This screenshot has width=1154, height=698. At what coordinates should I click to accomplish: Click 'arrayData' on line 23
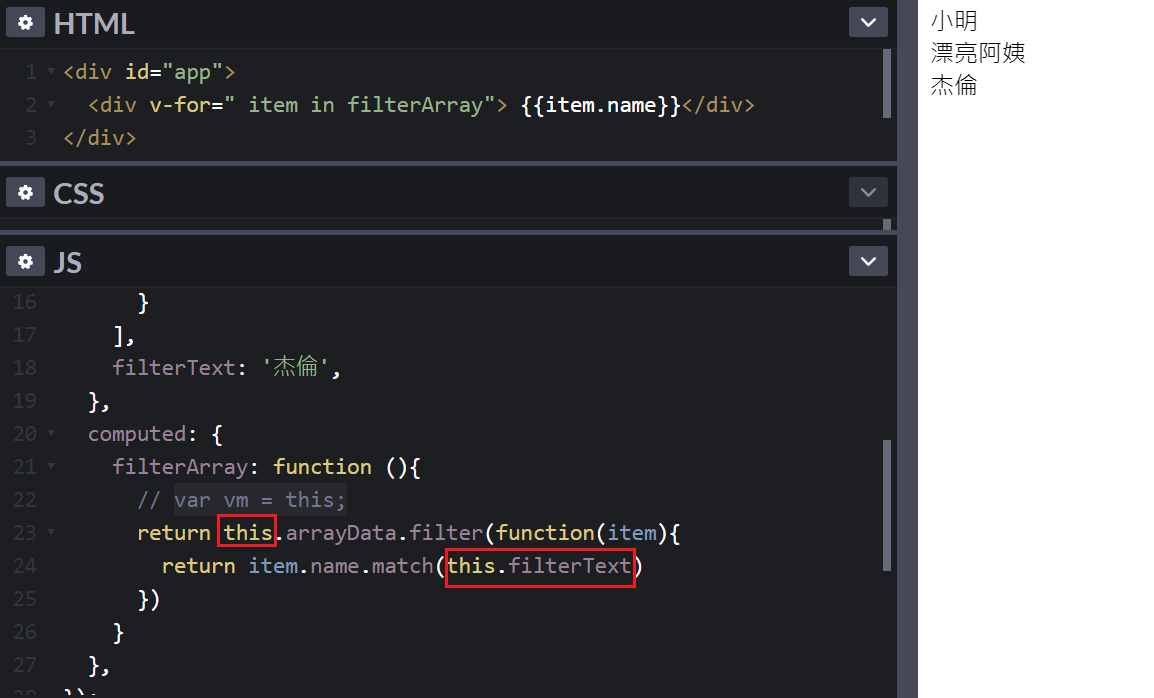(341, 533)
